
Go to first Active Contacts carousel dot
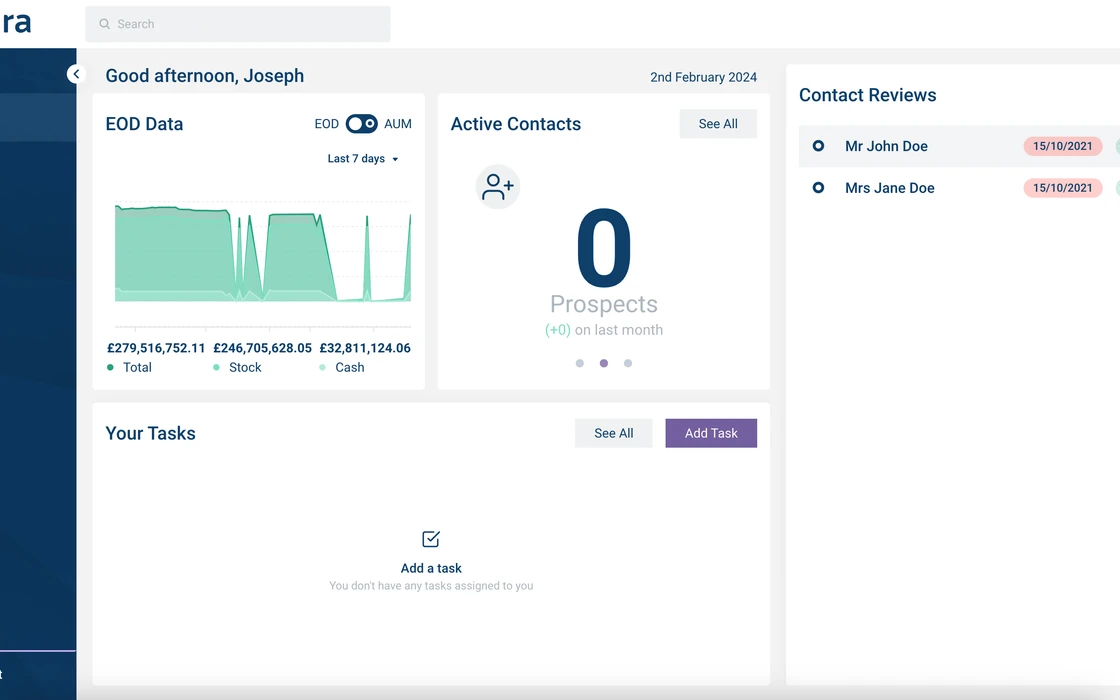[580, 364]
